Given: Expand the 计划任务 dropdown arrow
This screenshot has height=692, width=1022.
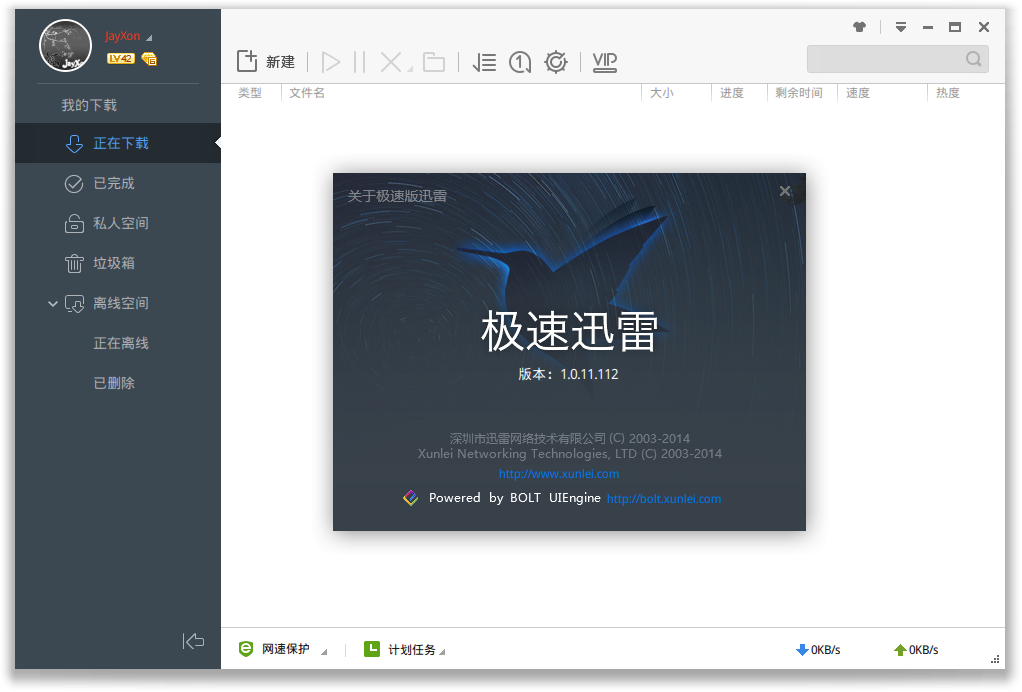Looking at the screenshot, I should [442, 652].
